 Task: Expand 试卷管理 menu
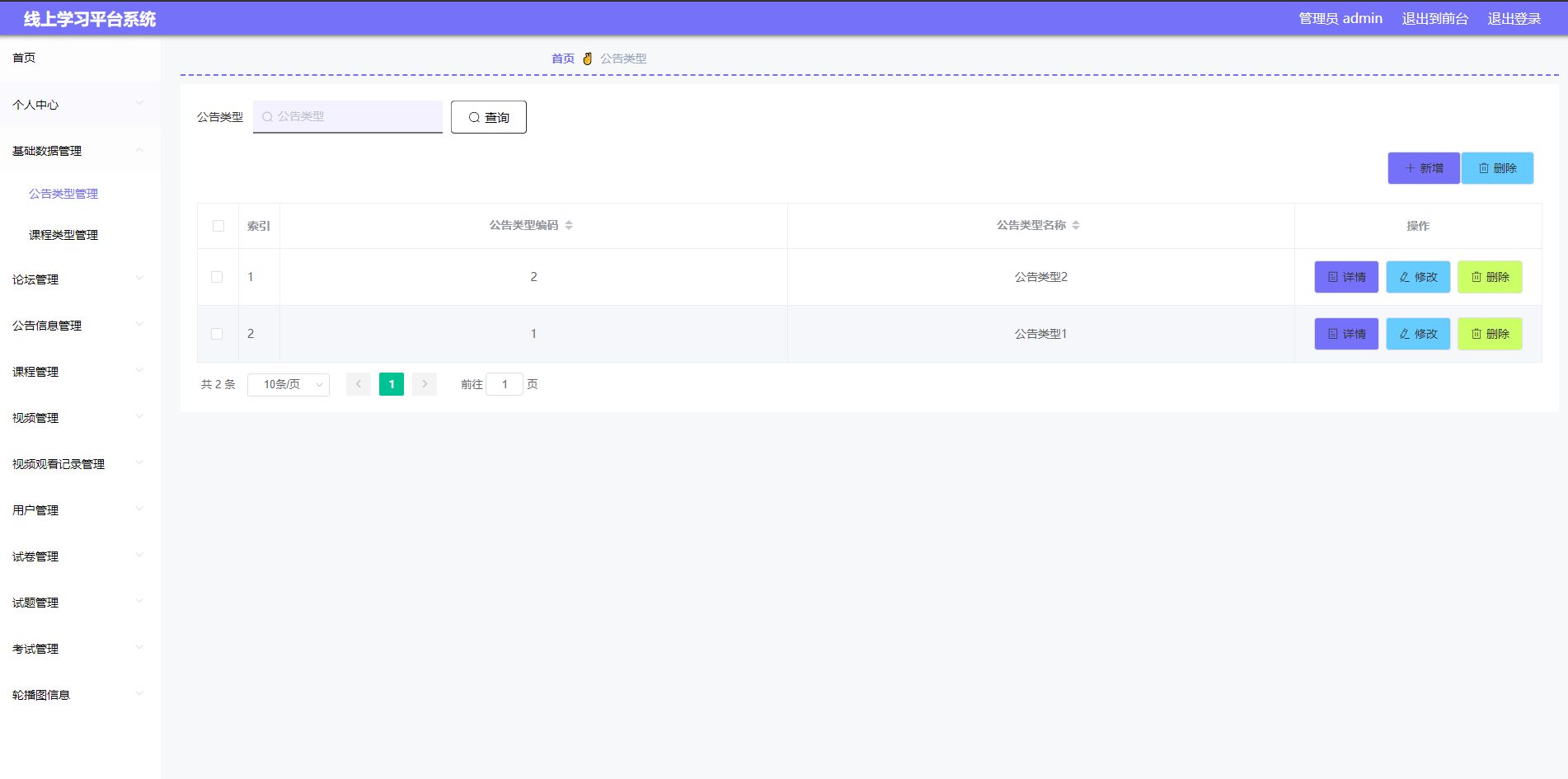[x=80, y=556]
